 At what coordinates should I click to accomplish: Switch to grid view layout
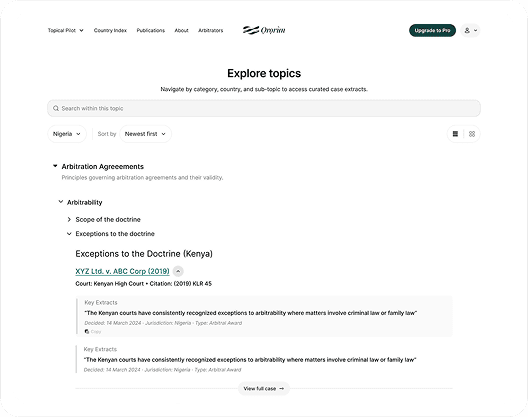click(472, 134)
